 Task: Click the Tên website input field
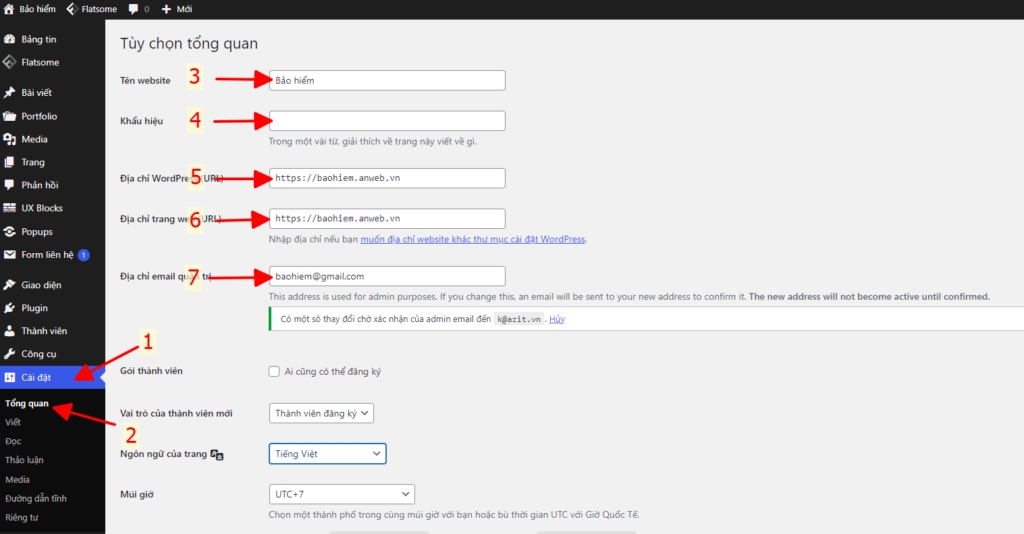(x=387, y=80)
